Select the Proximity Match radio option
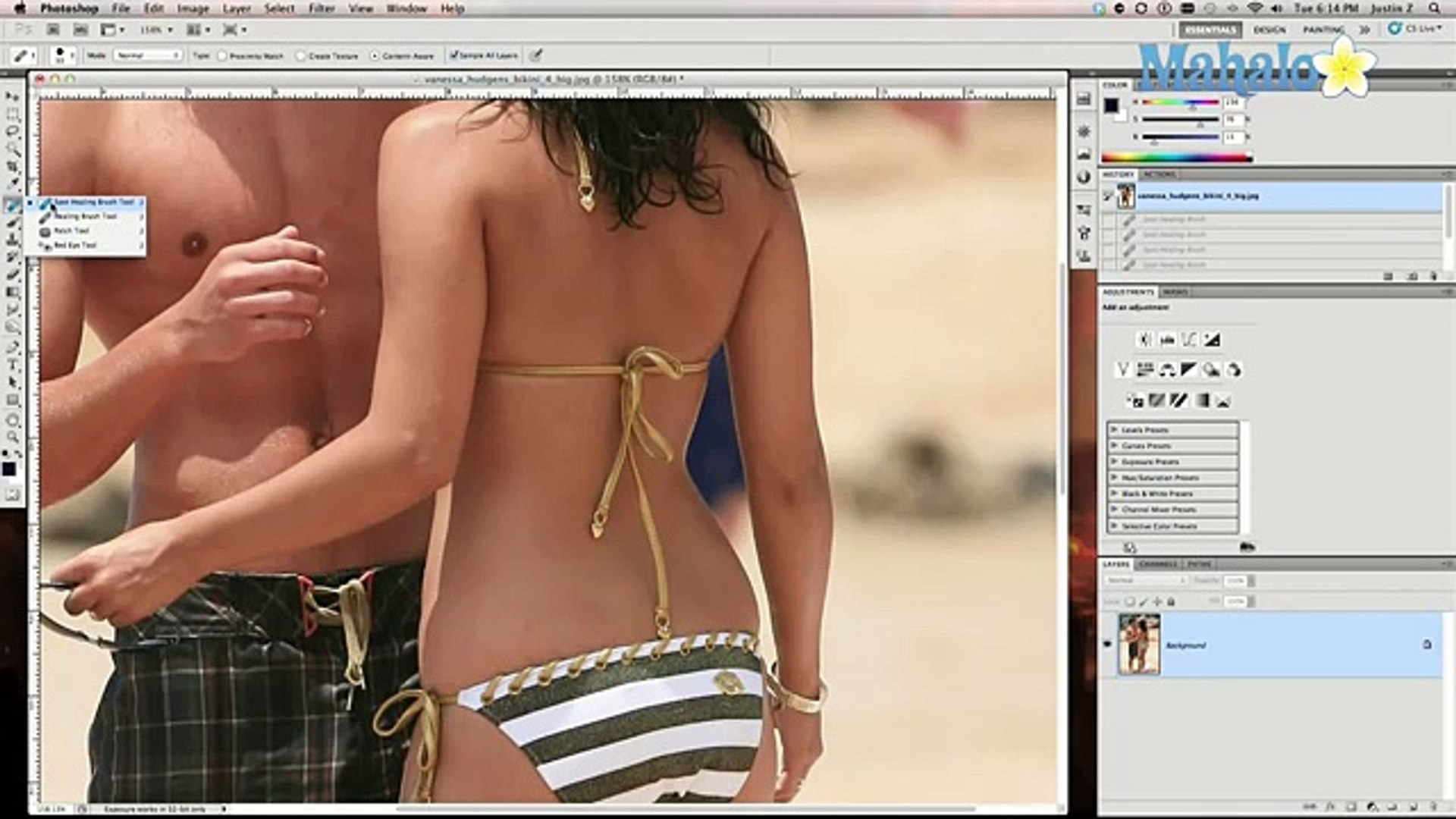The width and height of the screenshot is (1456, 819). (x=223, y=56)
